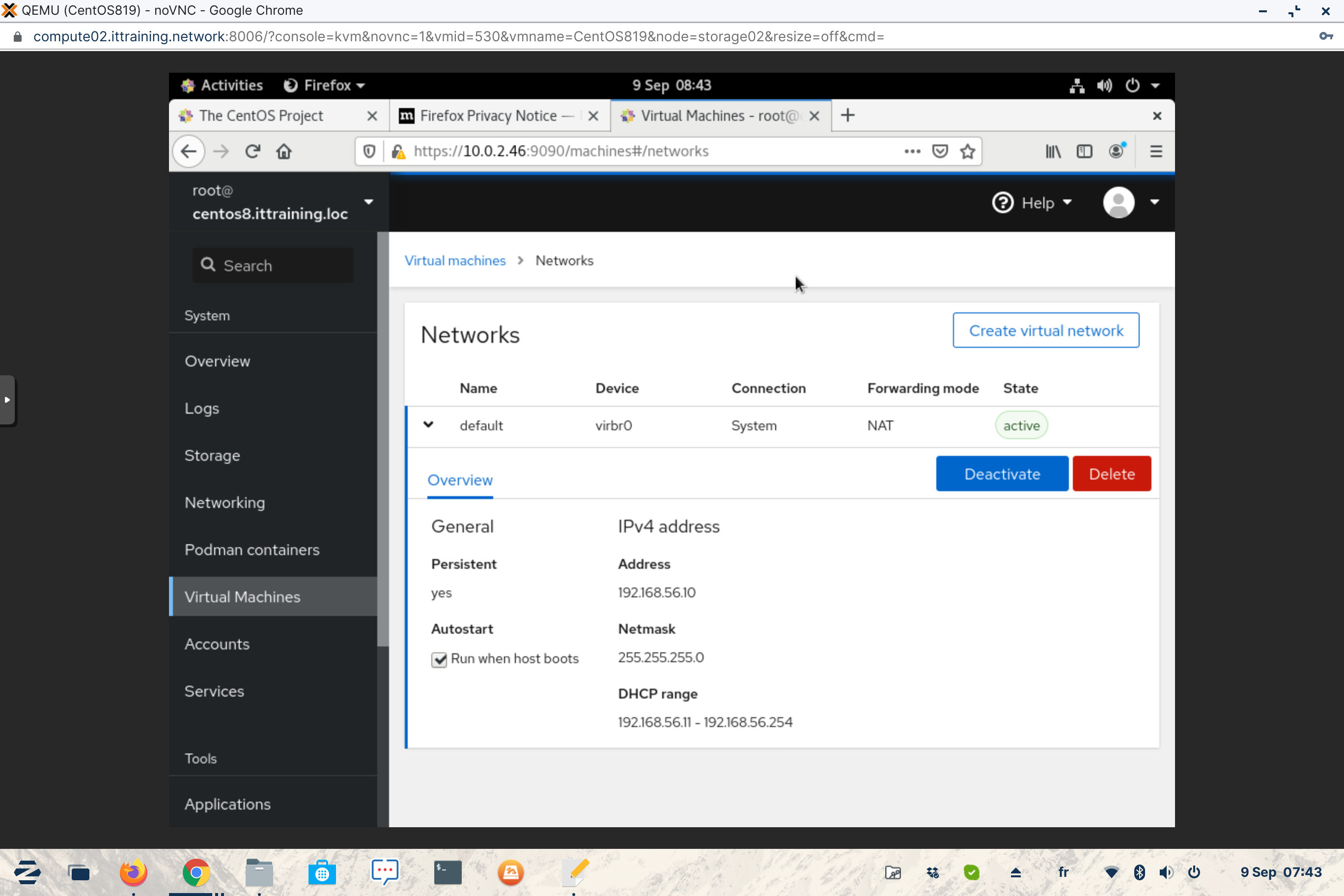Click the virbr0 device cell
1344x896 pixels.
point(613,426)
